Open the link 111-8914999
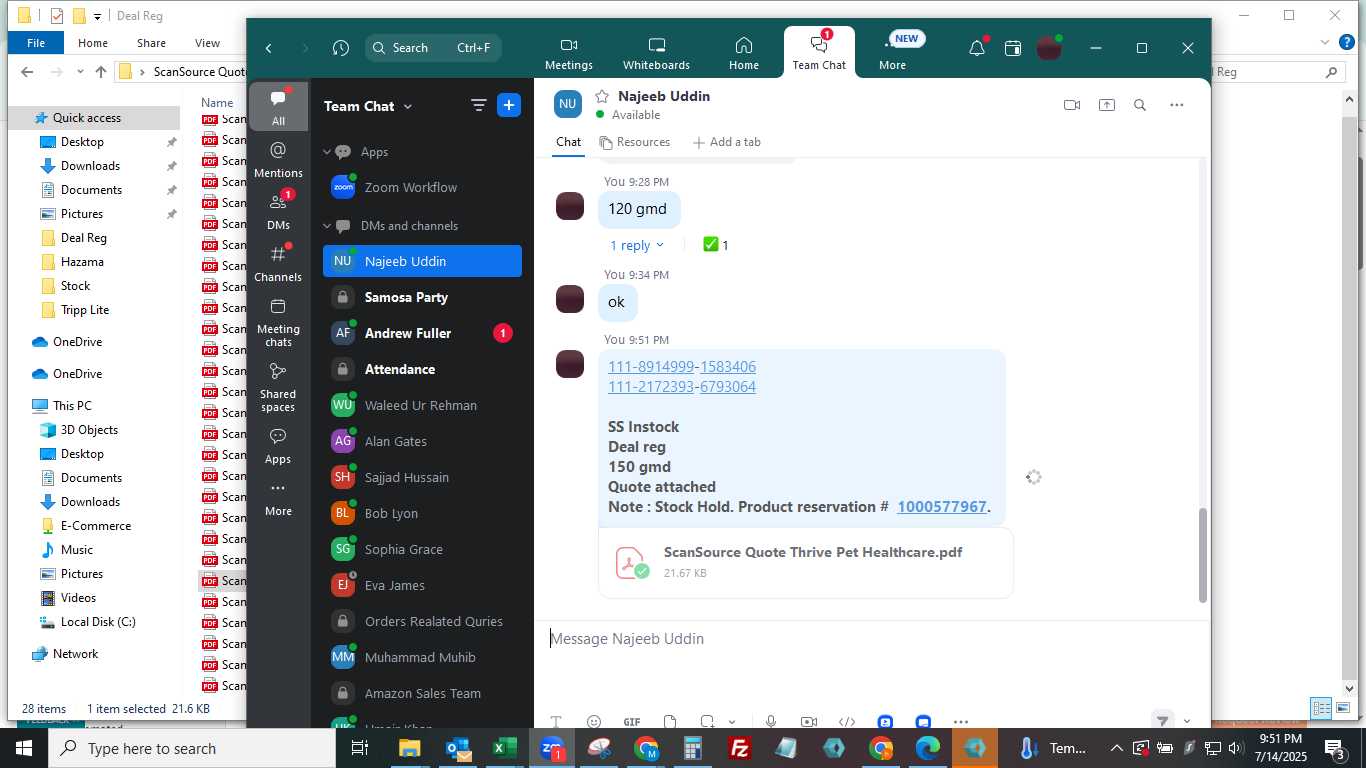Viewport: 1366px width, 768px height. coord(651,367)
